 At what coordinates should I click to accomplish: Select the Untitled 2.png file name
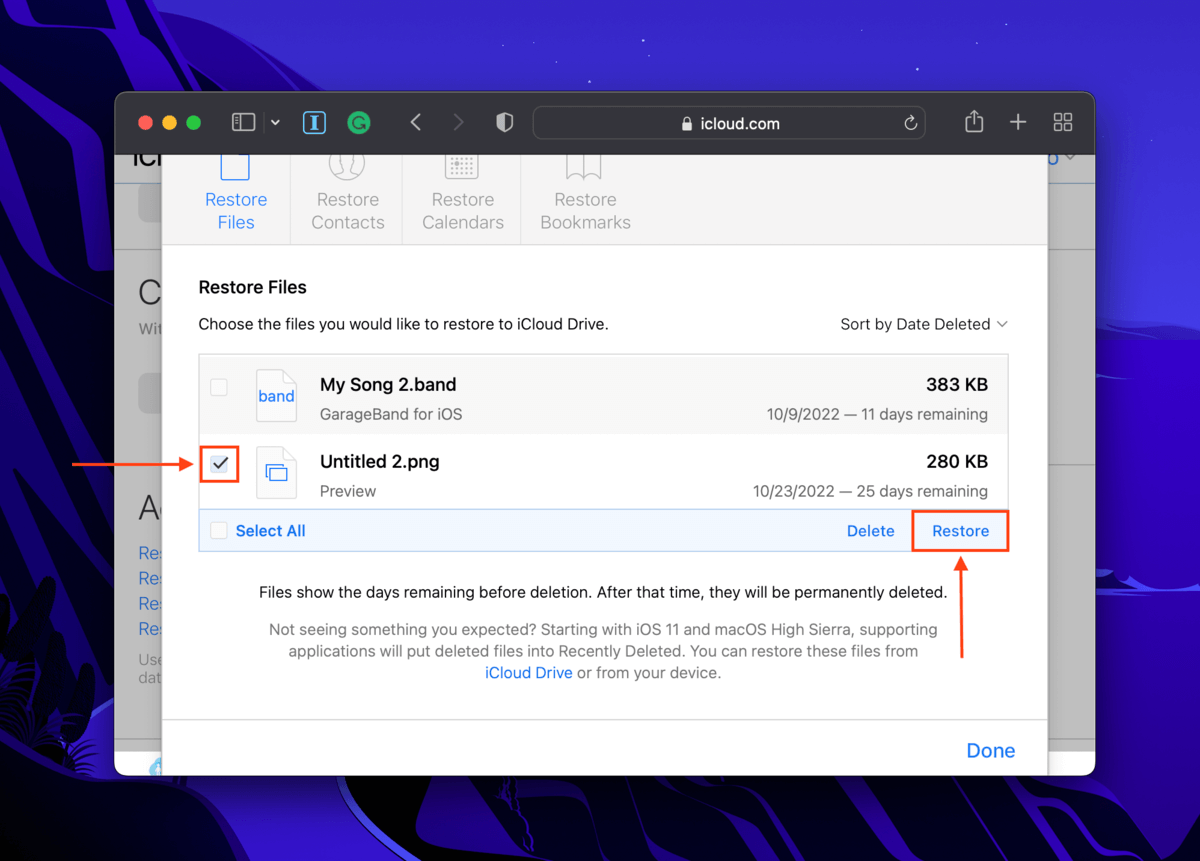point(380,462)
